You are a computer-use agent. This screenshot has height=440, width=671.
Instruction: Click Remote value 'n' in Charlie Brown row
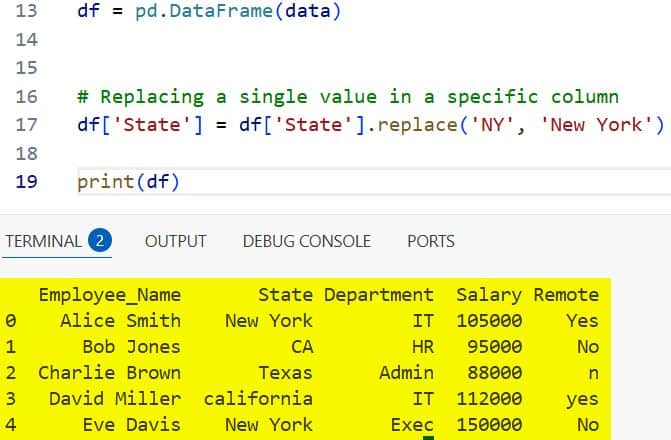point(593,374)
